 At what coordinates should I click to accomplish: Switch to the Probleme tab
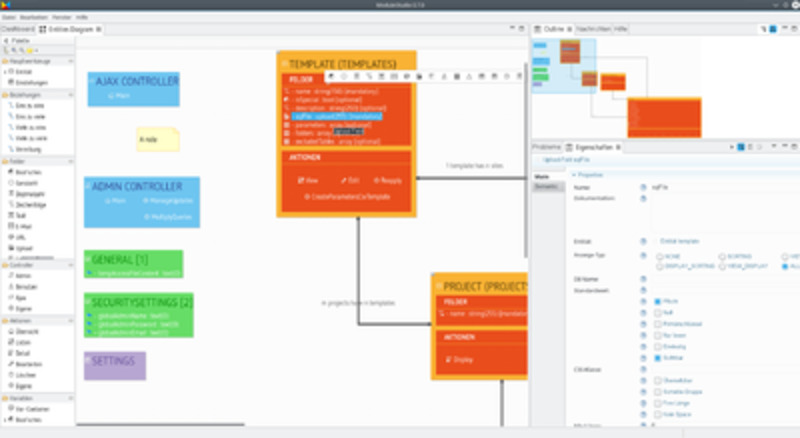click(x=546, y=147)
